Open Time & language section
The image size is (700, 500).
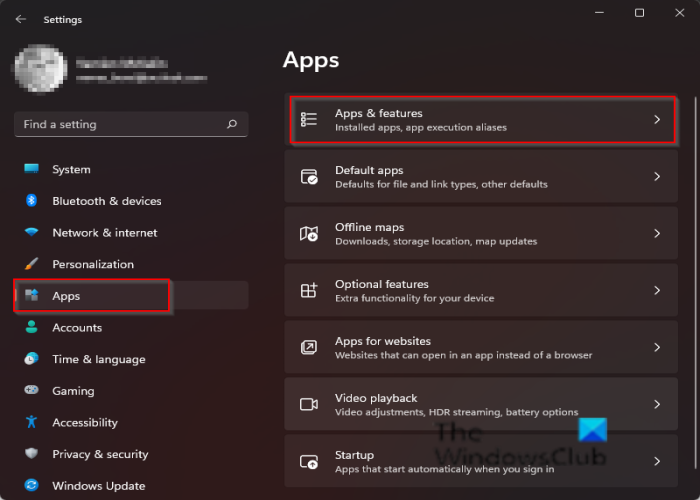(98, 360)
